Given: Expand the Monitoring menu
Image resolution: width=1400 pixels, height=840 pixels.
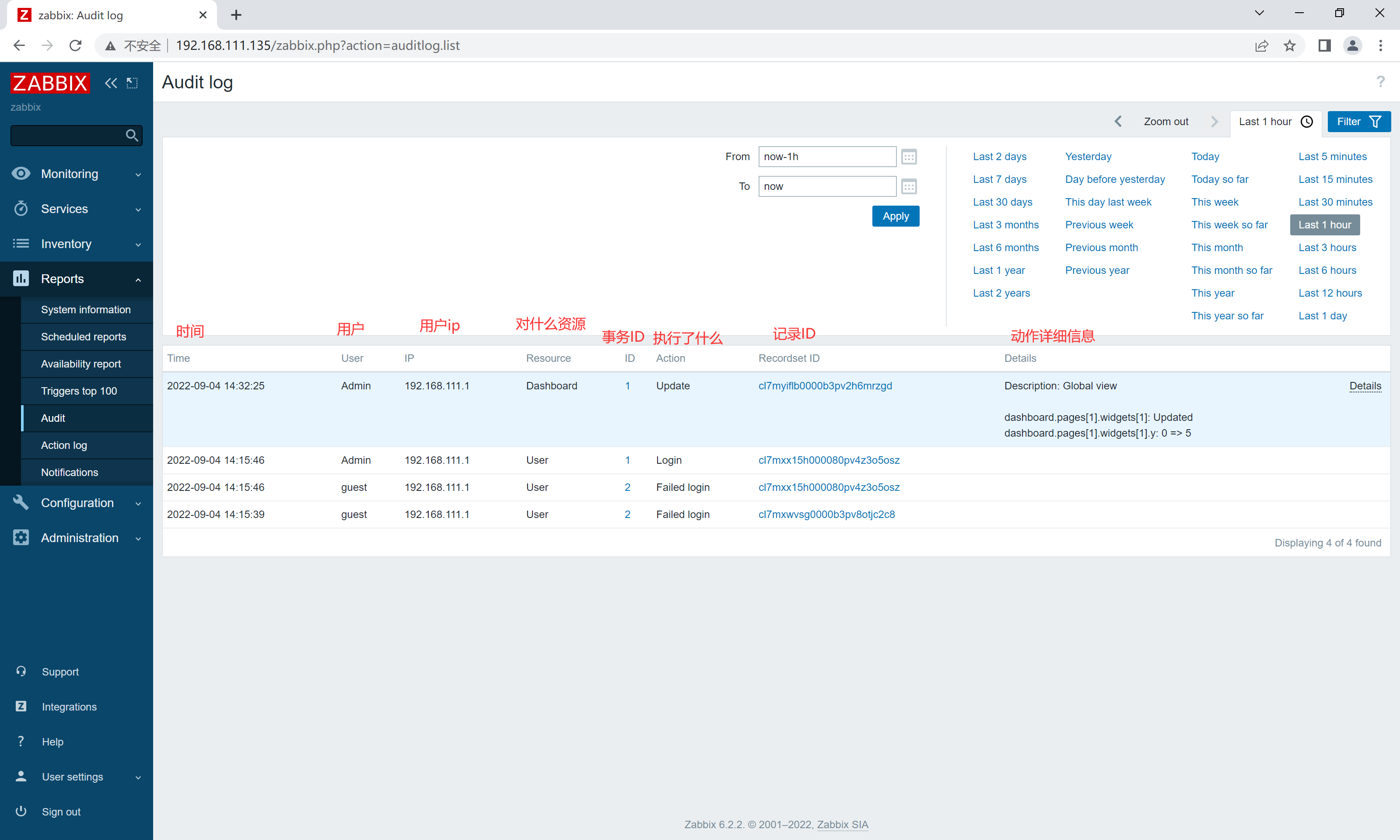Looking at the screenshot, I should coord(138,174).
